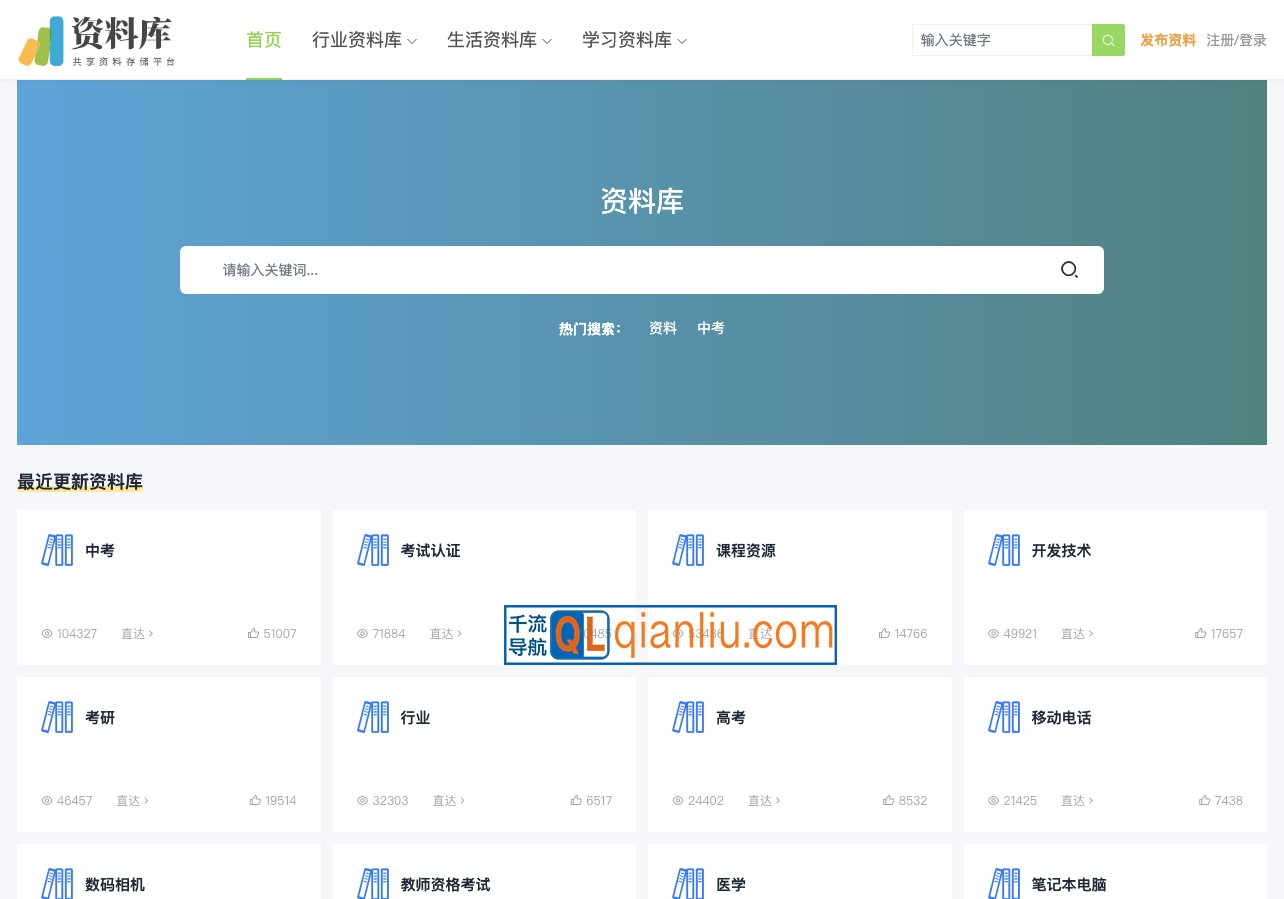The width and height of the screenshot is (1284, 899).
Task: Click the eye views icon on 行业 card
Action: pyautogui.click(x=362, y=800)
